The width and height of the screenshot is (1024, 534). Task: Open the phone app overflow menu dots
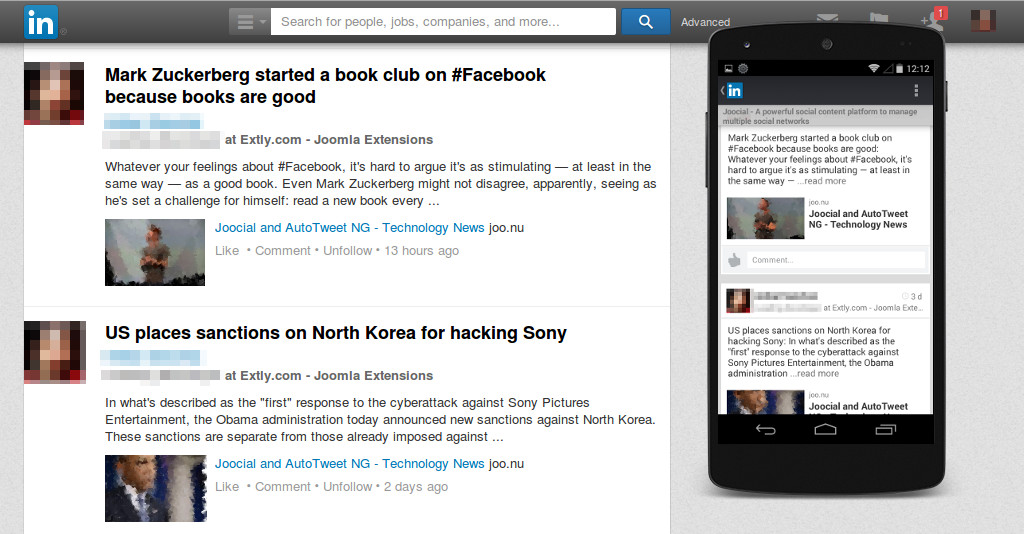pos(916,91)
